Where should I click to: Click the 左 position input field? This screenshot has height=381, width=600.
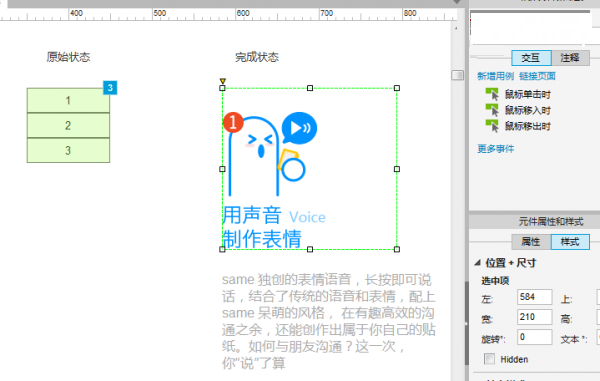click(535, 297)
